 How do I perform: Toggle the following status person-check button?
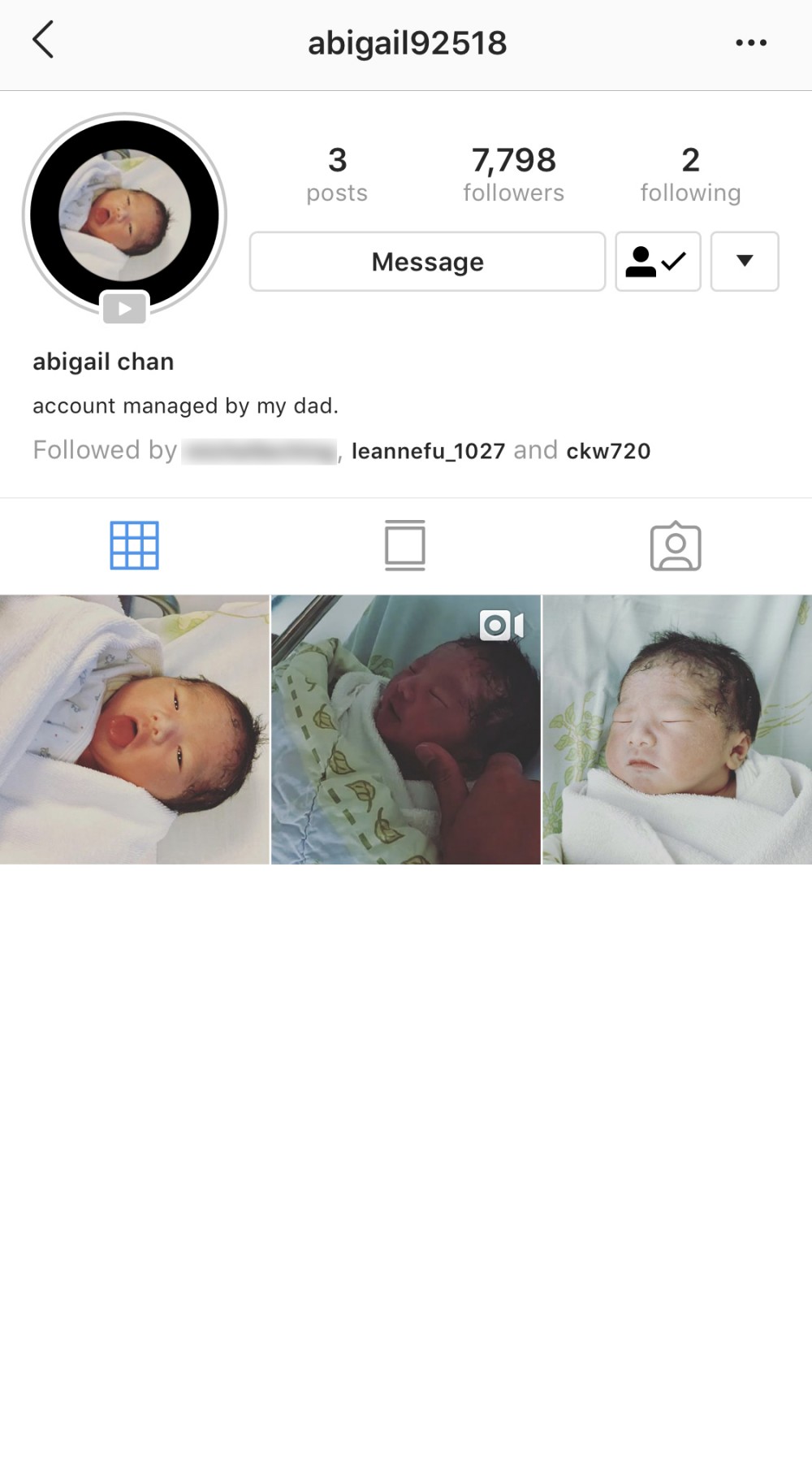point(658,262)
